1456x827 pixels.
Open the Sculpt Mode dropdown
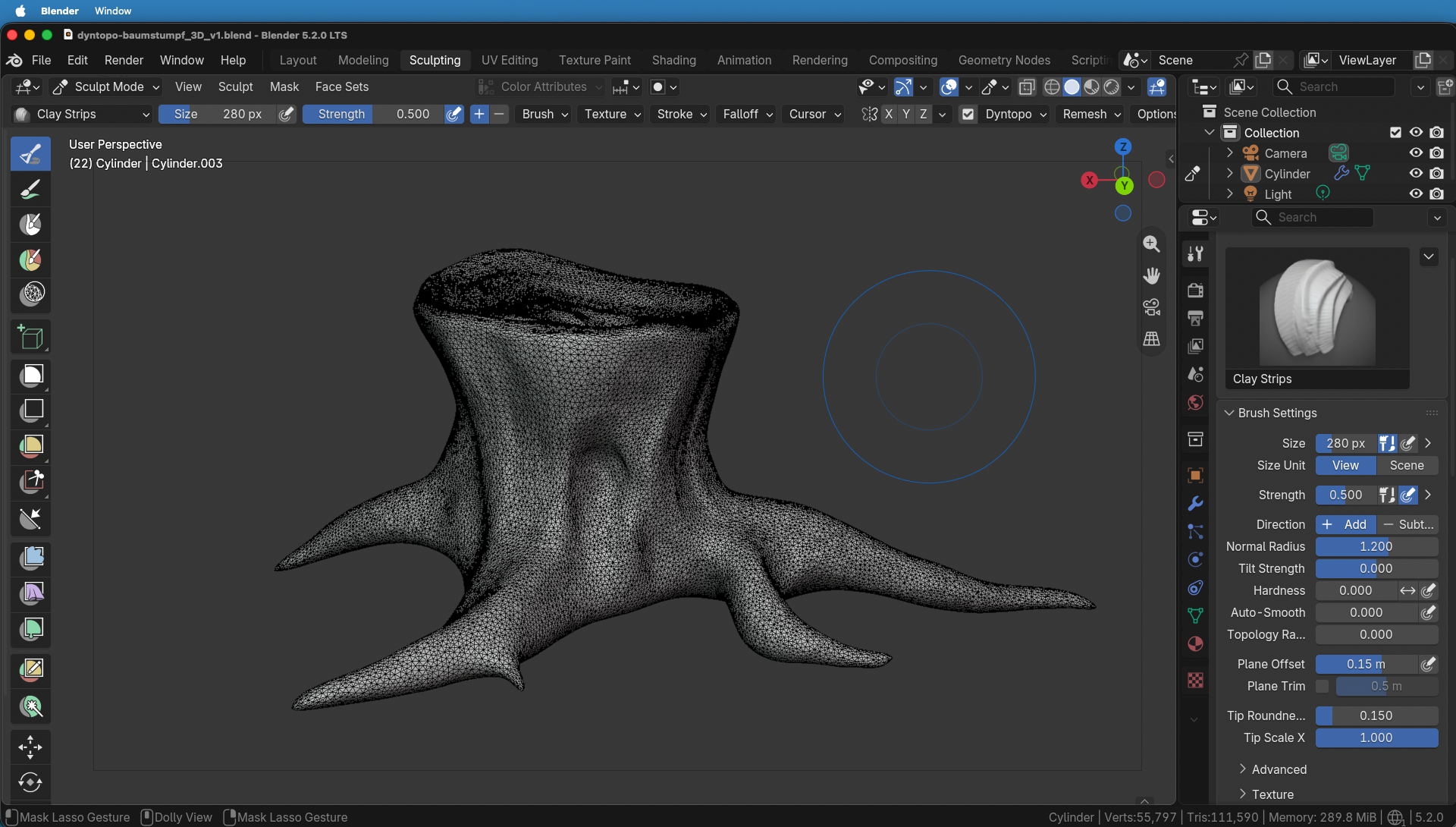106,86
